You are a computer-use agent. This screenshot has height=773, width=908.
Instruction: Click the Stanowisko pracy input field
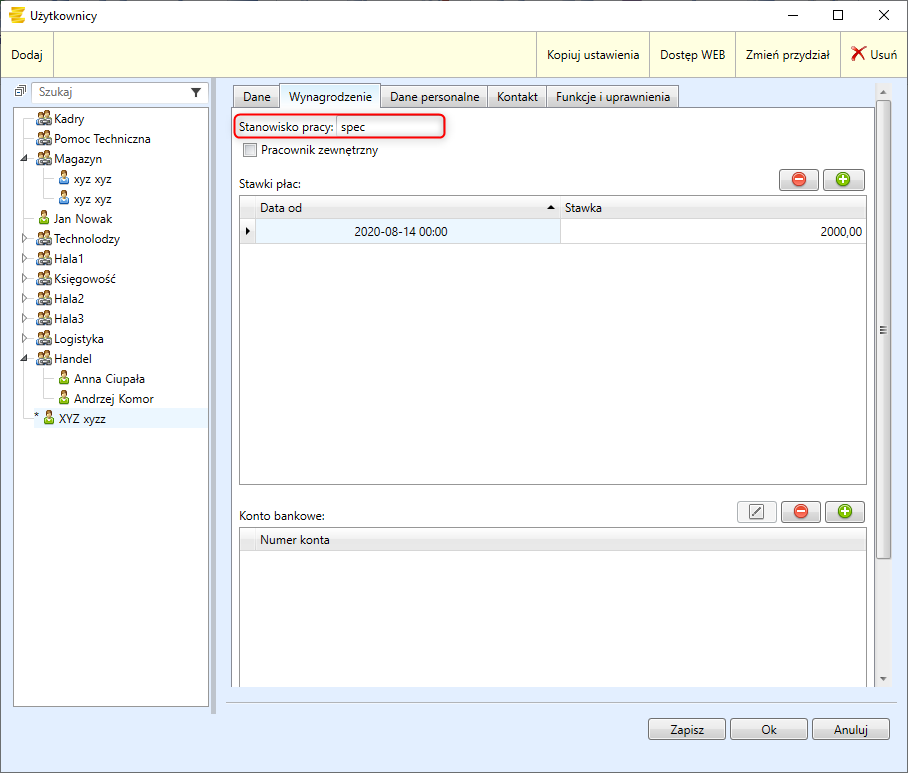click(x=388, y=128)
